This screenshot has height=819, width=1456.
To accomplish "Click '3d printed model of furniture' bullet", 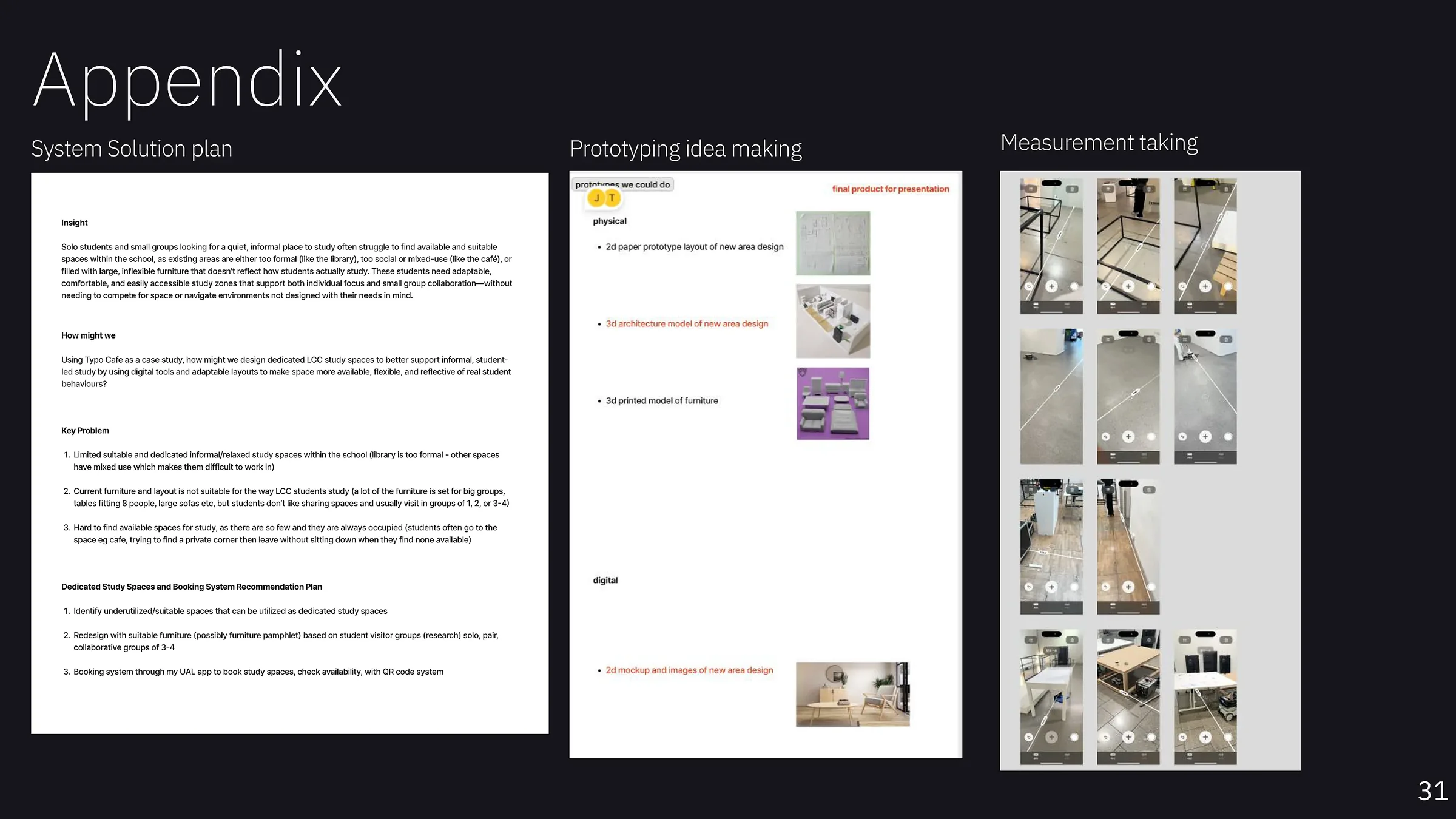I will 661,401.
